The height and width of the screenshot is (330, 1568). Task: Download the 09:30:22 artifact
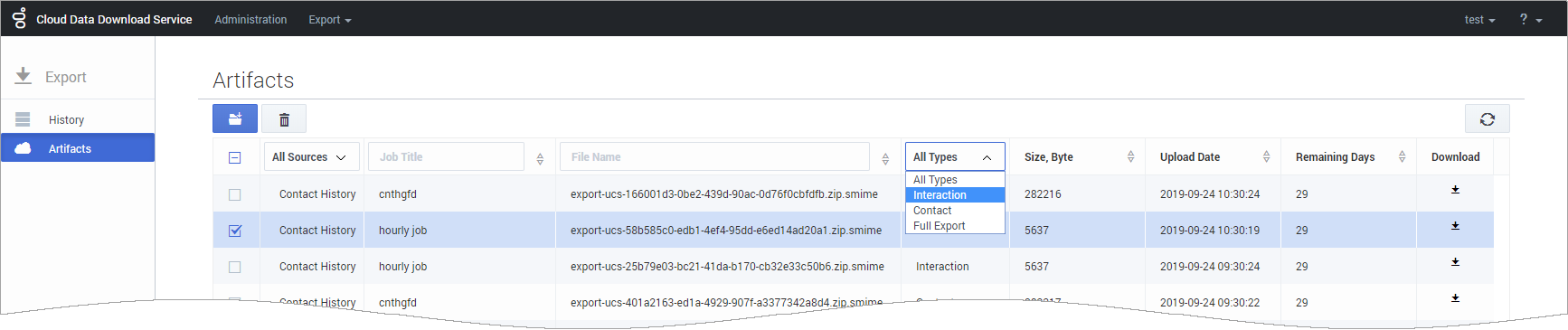(1455, 297)
